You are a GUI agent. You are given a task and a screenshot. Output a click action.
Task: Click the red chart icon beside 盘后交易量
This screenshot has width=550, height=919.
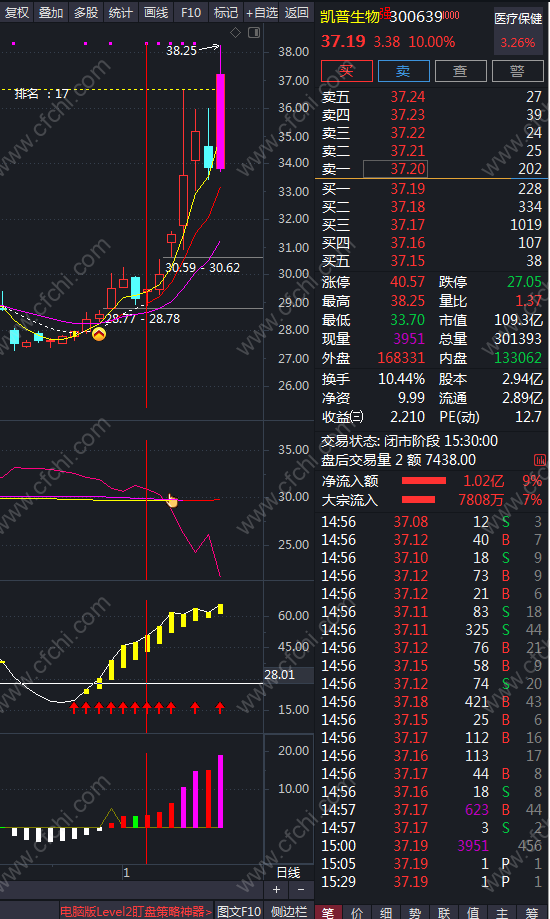539,460
